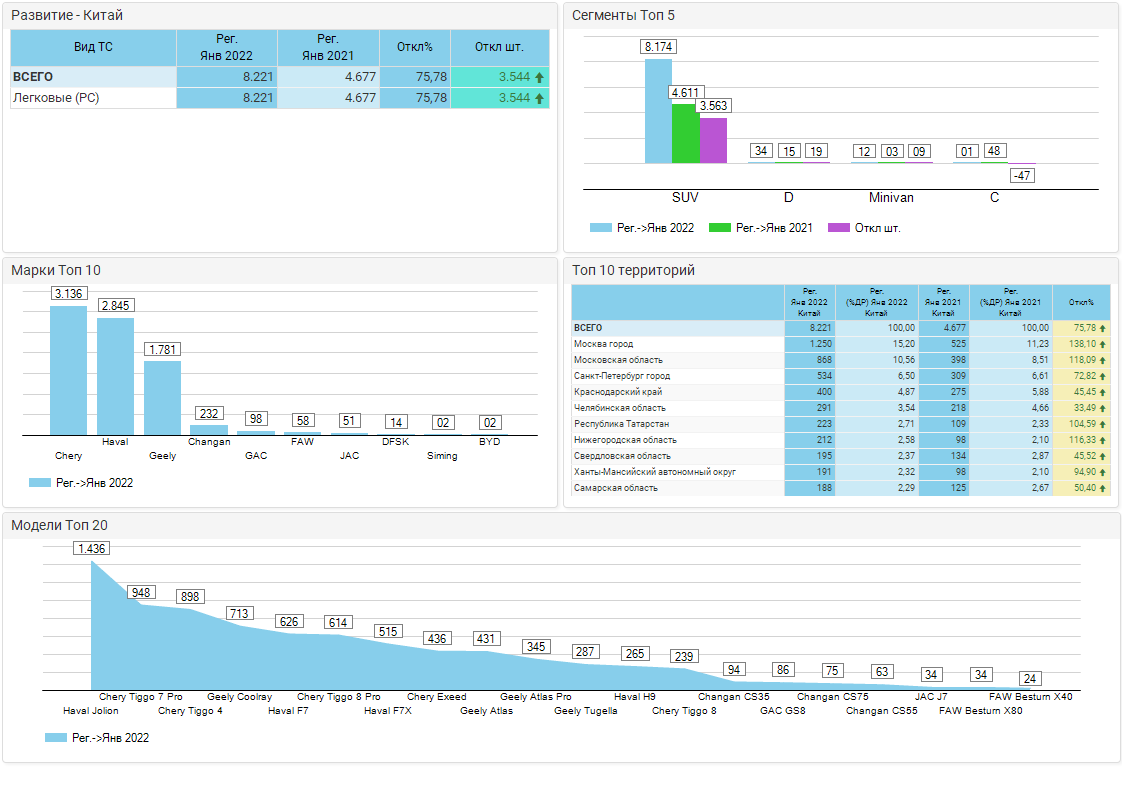Click the blue SUV bar labeled 8.174
The width and height of the screenshot is (1122, 793).
coord(658,111)
